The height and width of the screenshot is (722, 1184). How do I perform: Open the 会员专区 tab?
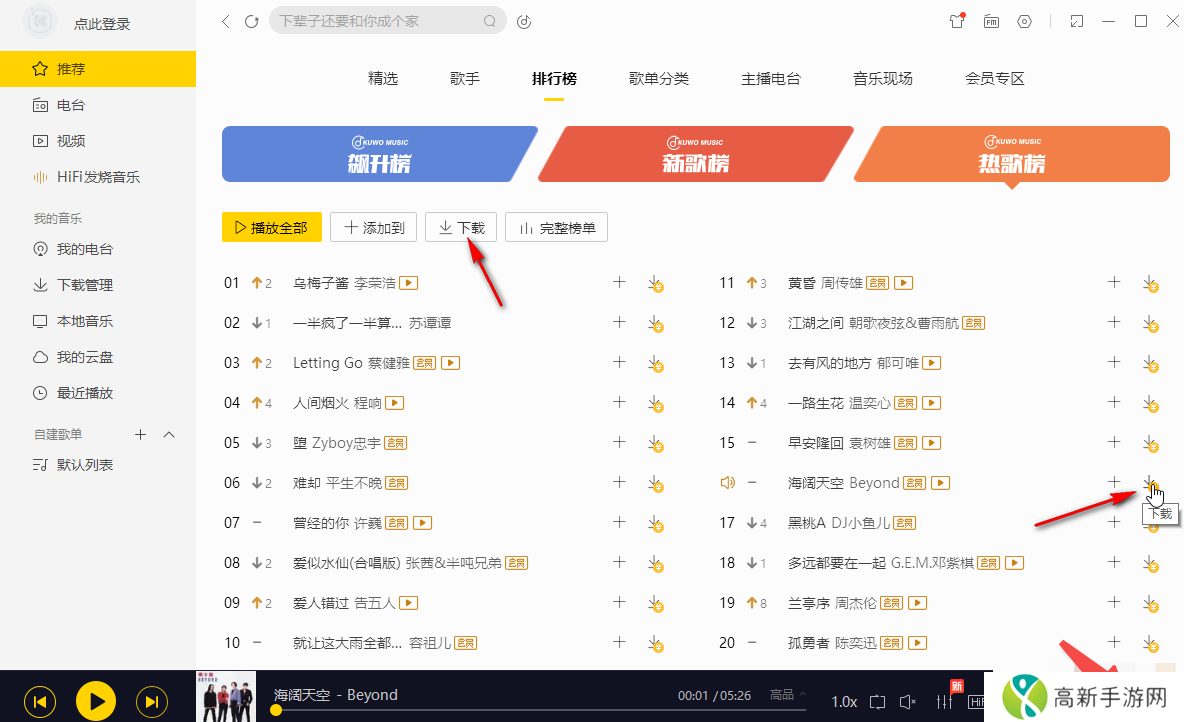coord(995,78)
